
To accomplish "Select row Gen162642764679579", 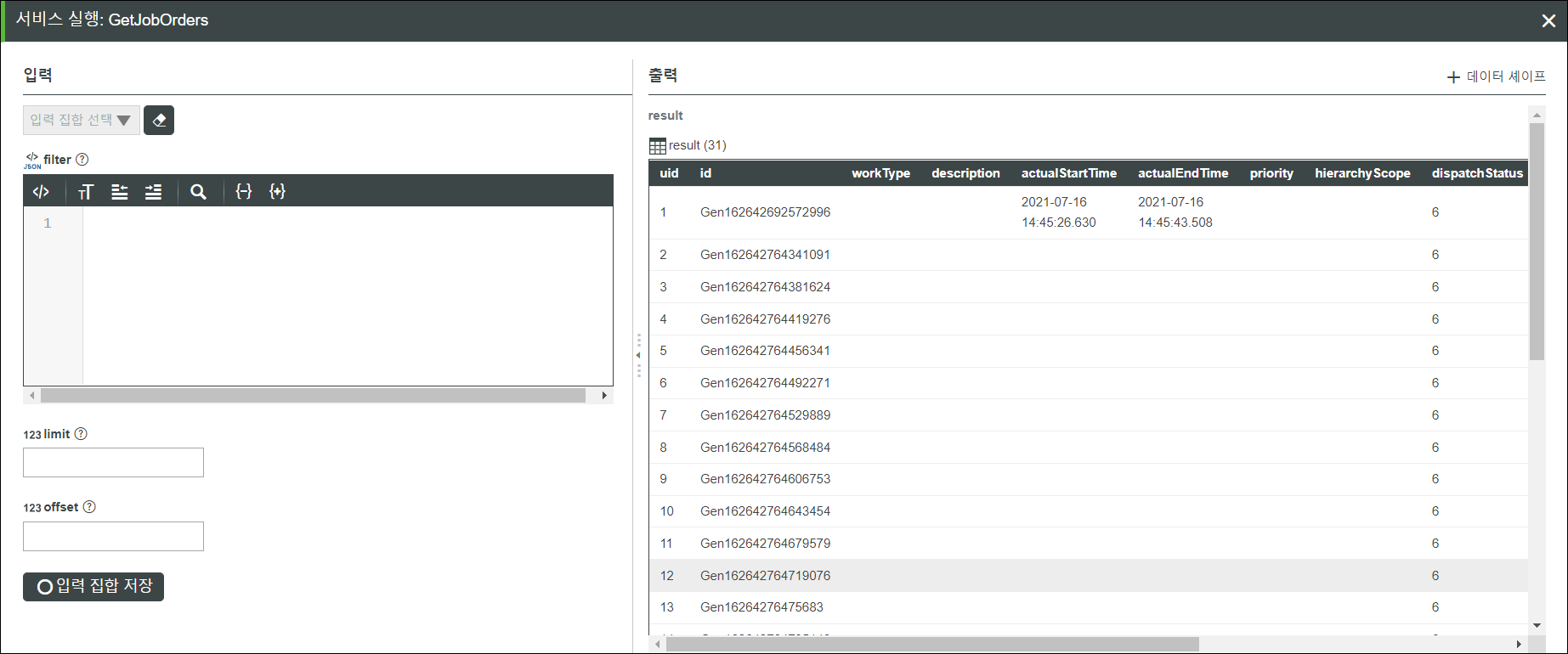I will [1089, 544].
